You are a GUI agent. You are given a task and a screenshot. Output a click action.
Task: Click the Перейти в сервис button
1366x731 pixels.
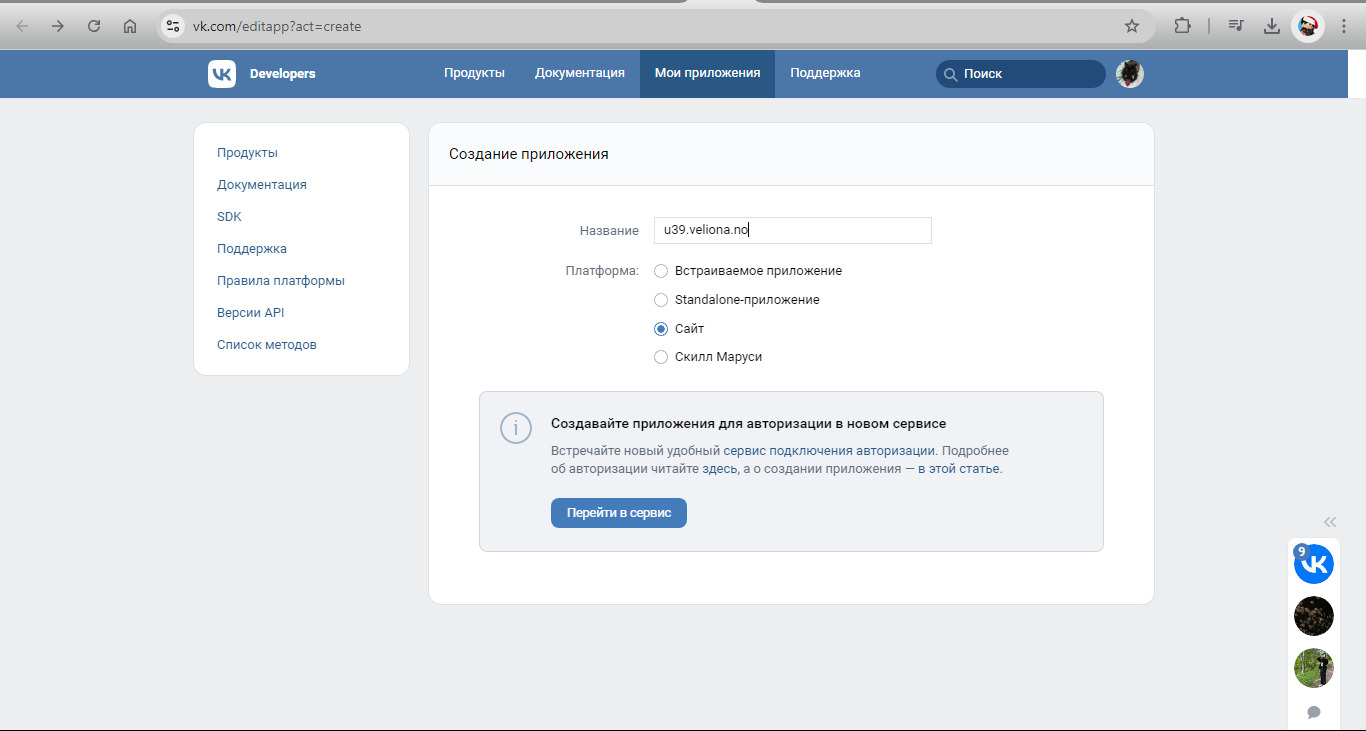click(618, 513)
